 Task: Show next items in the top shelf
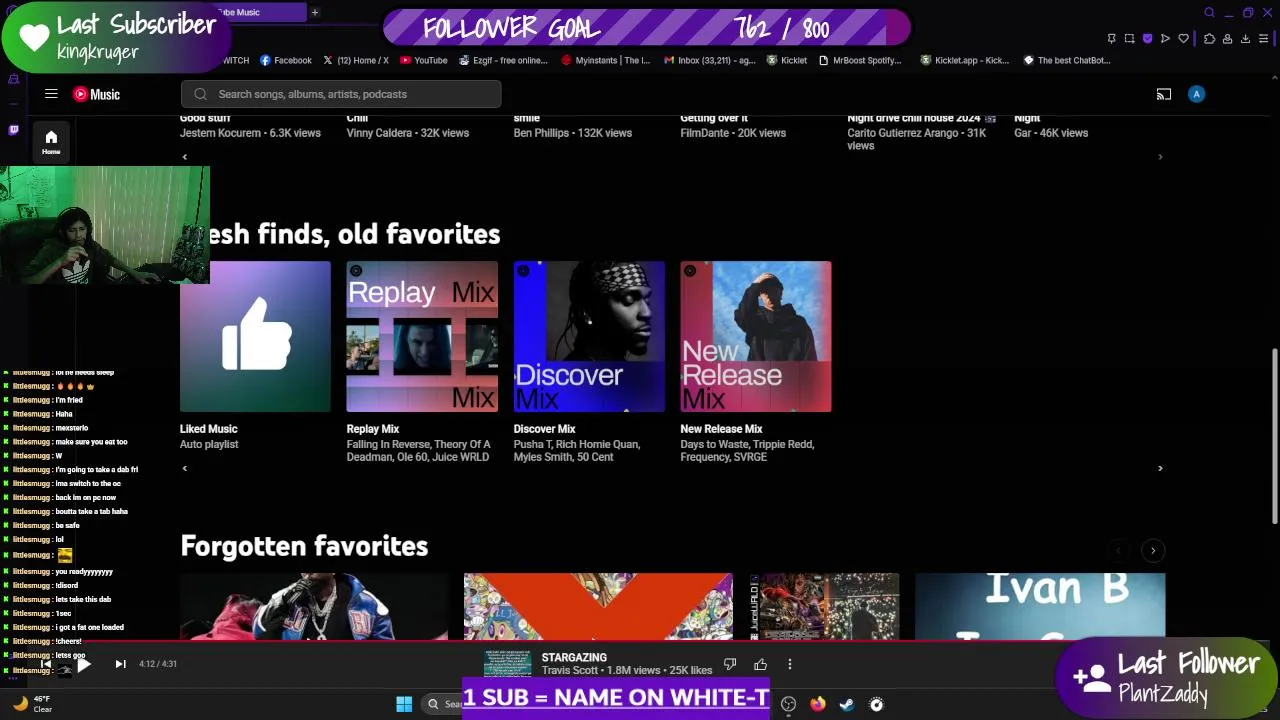point(1160,157)
